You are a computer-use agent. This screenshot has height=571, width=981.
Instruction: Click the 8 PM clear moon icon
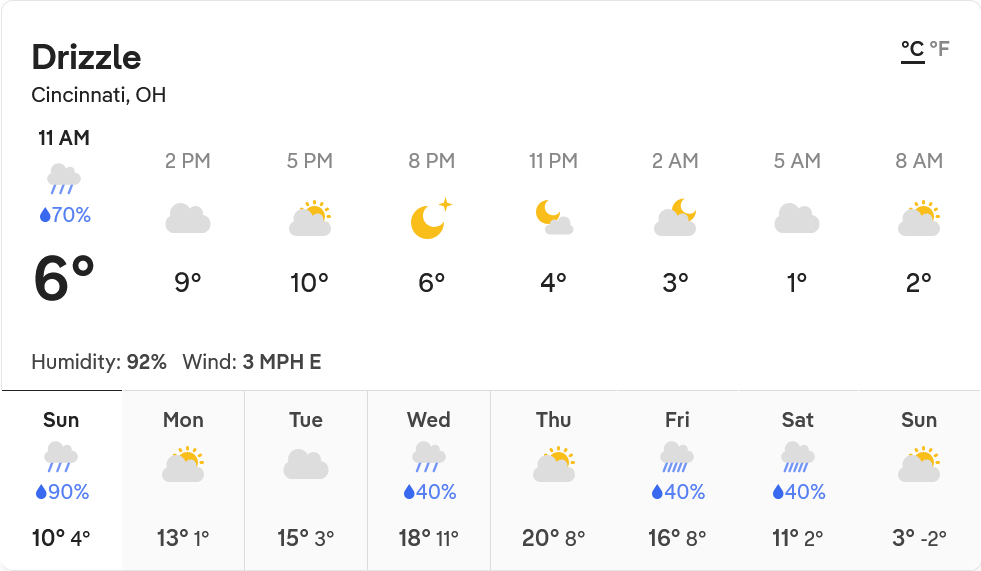click(431, 218)
